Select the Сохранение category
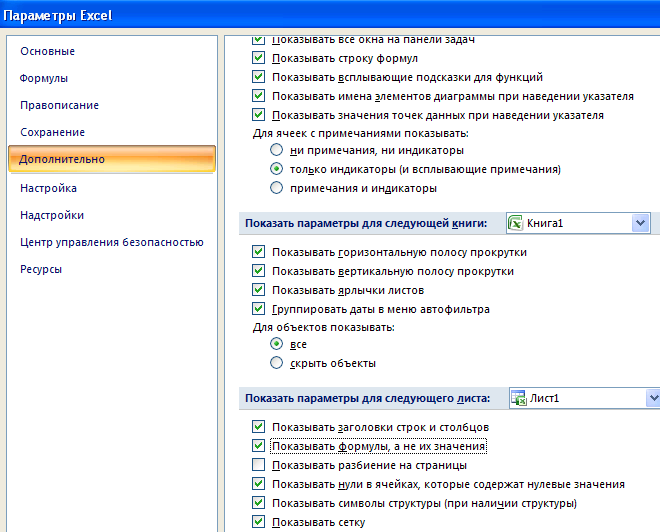The image size is (660, 532). click(53, 132)
